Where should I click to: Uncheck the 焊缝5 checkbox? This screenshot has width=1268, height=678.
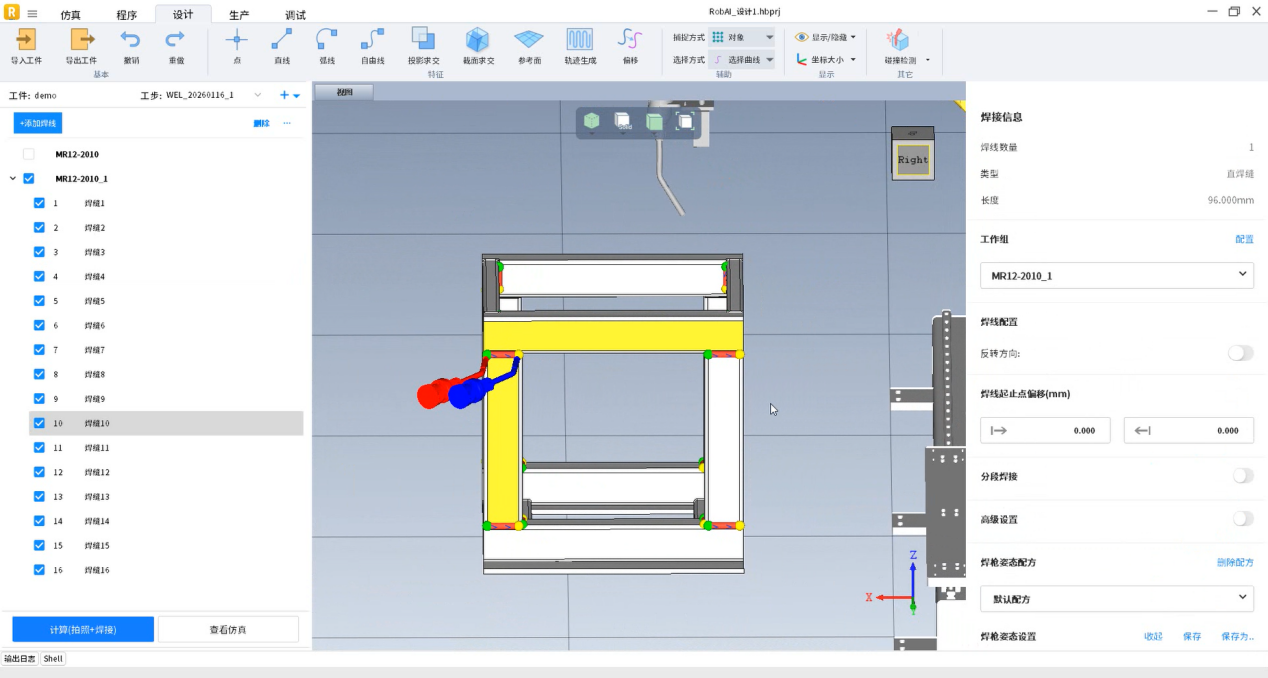point(39,301)
